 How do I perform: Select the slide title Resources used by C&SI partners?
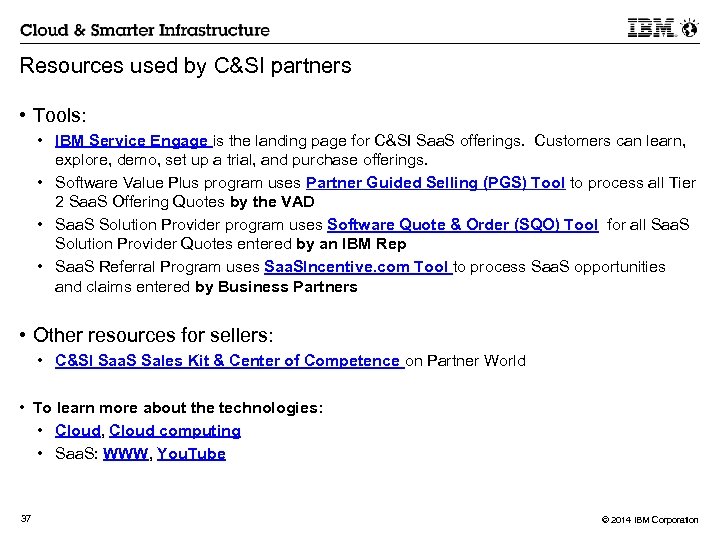(186, 67)
